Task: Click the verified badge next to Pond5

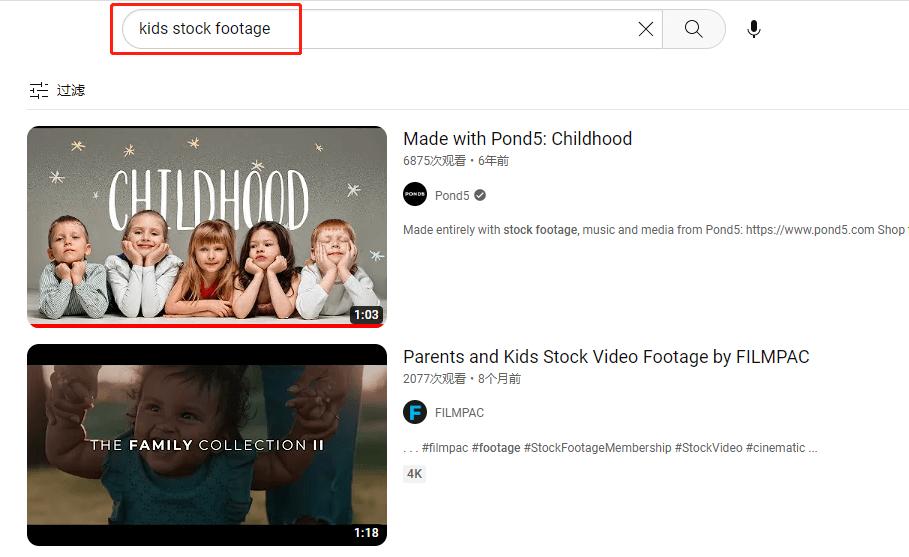Action: point(480,195)
